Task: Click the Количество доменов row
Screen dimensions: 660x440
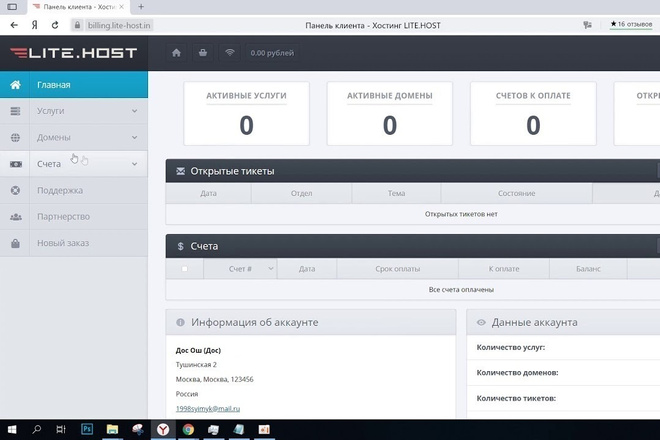Action: tap(563, 373)
